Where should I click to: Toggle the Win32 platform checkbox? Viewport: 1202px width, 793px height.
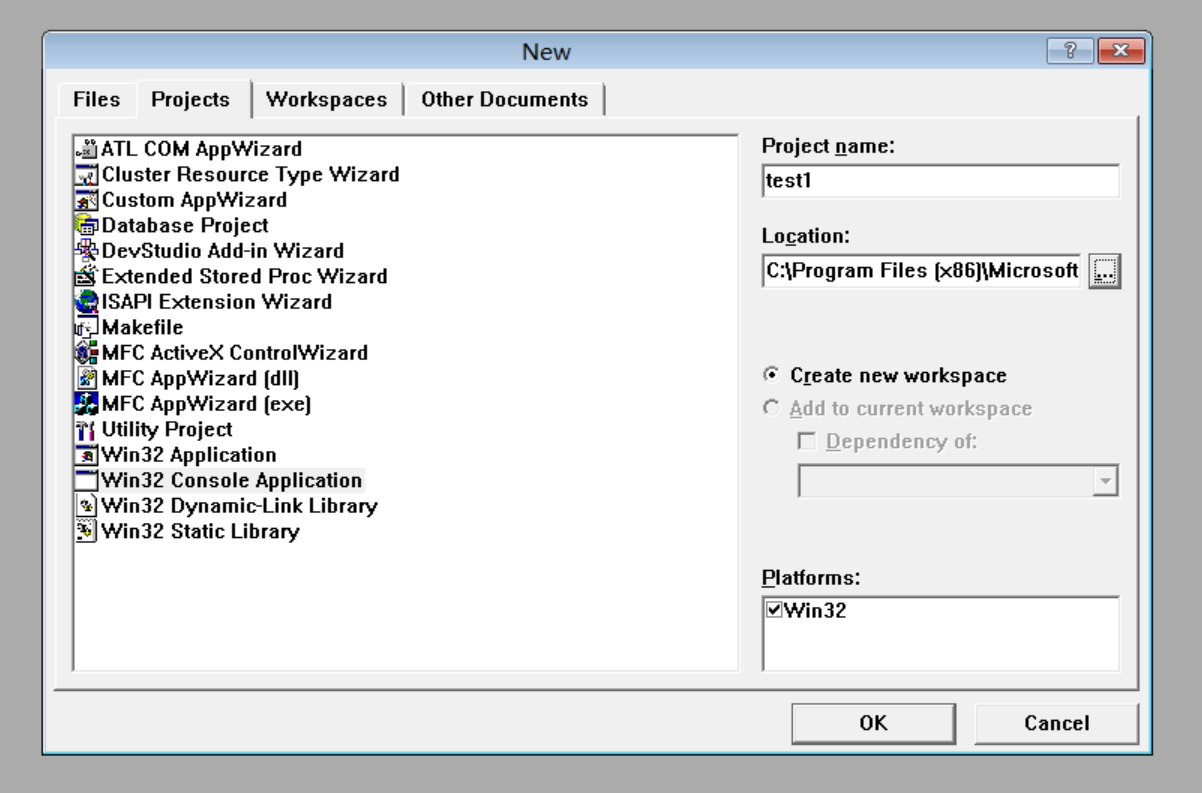coord(773,609)
